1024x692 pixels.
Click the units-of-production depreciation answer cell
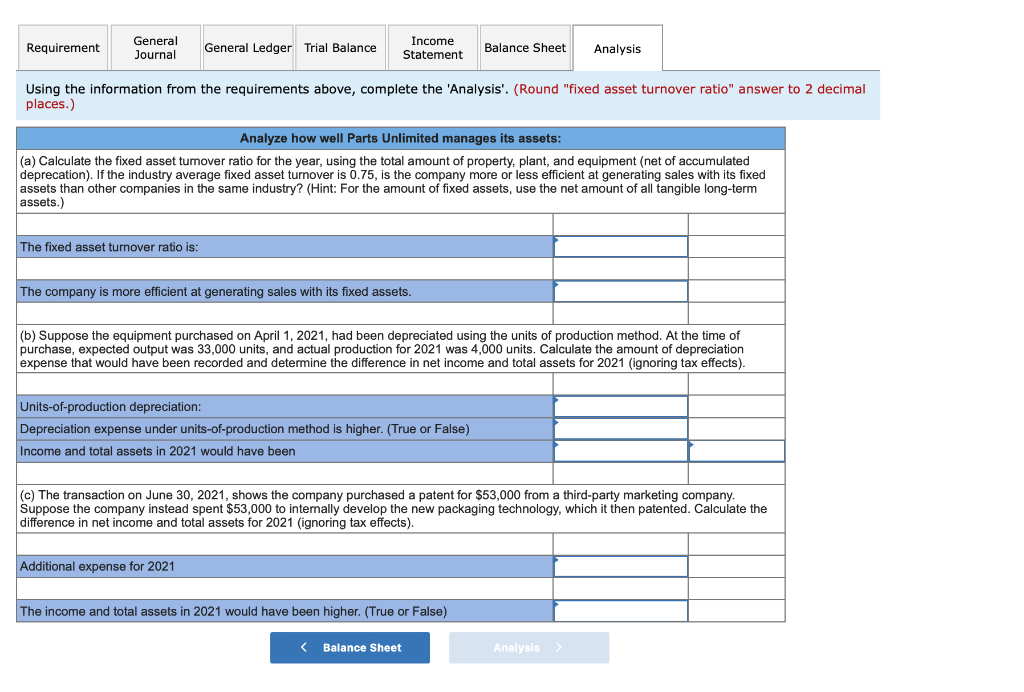(x=620, y=406)
